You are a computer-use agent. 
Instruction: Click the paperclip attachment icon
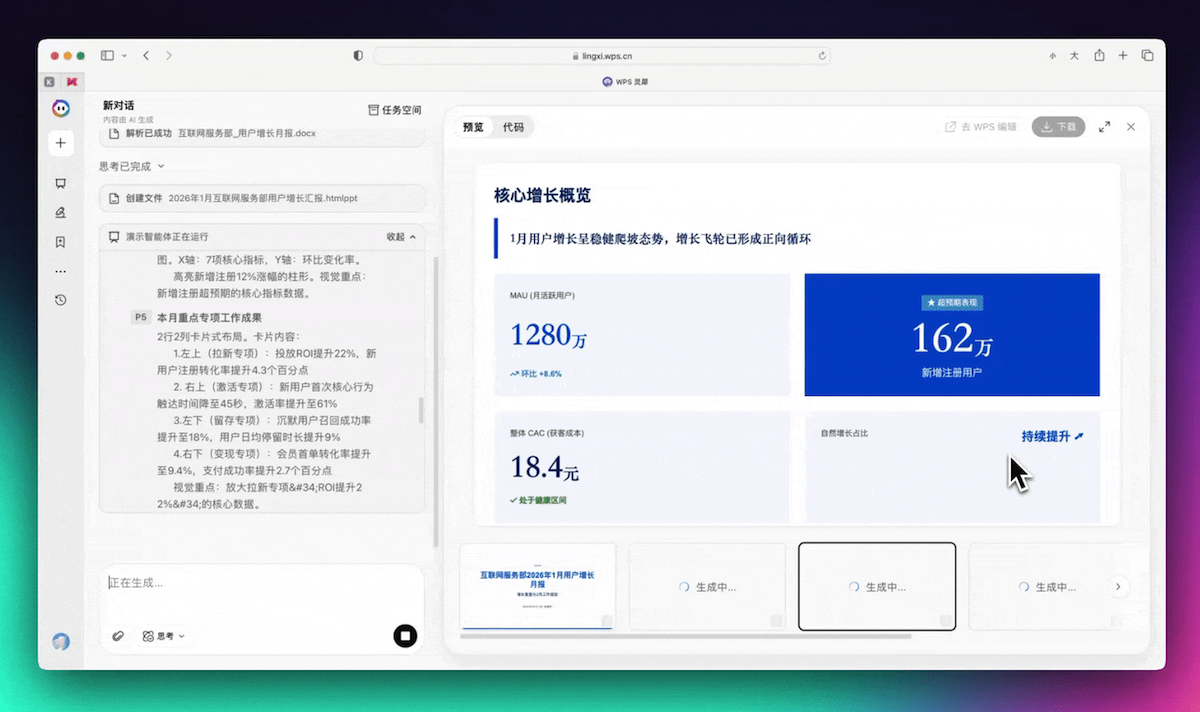[118, 636]
